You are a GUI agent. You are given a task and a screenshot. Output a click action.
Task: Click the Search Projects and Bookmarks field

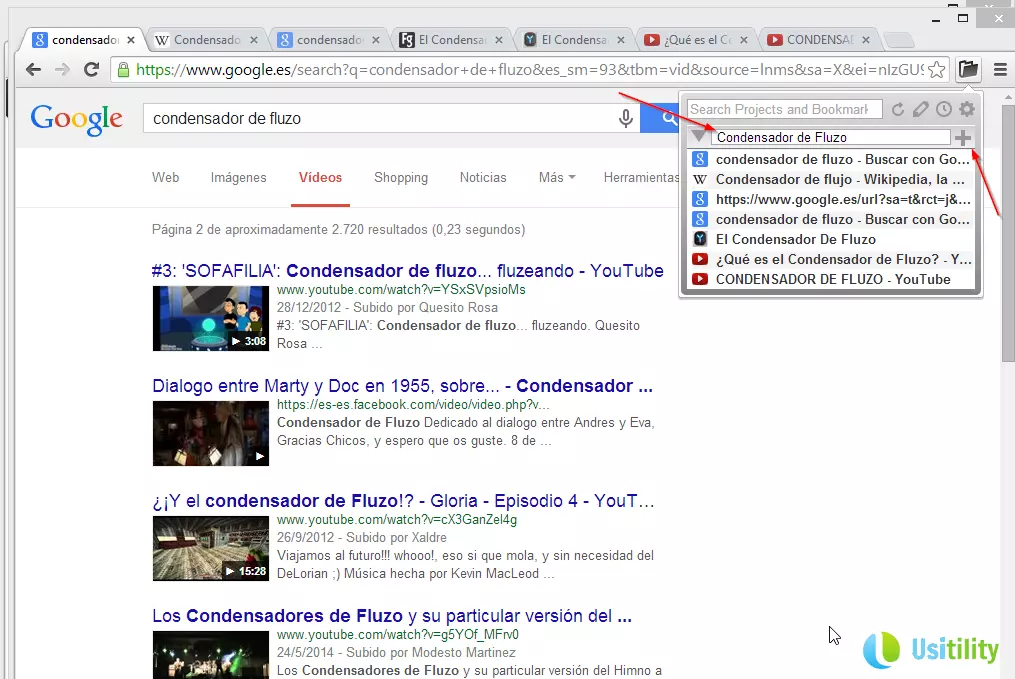tap(784, 109)
